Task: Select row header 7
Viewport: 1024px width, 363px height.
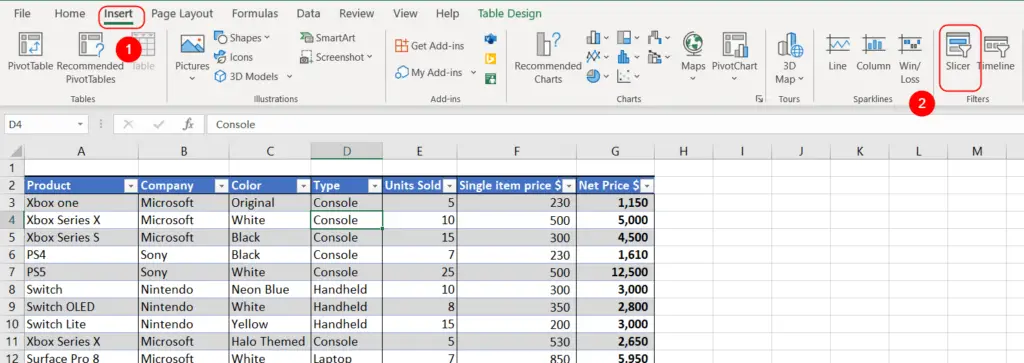Action: click(x=12, y=272)
